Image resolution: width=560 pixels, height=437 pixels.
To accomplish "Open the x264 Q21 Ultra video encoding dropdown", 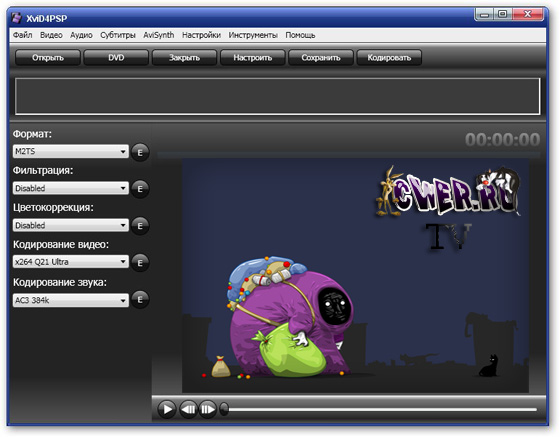I will click(x=71, y=262).
